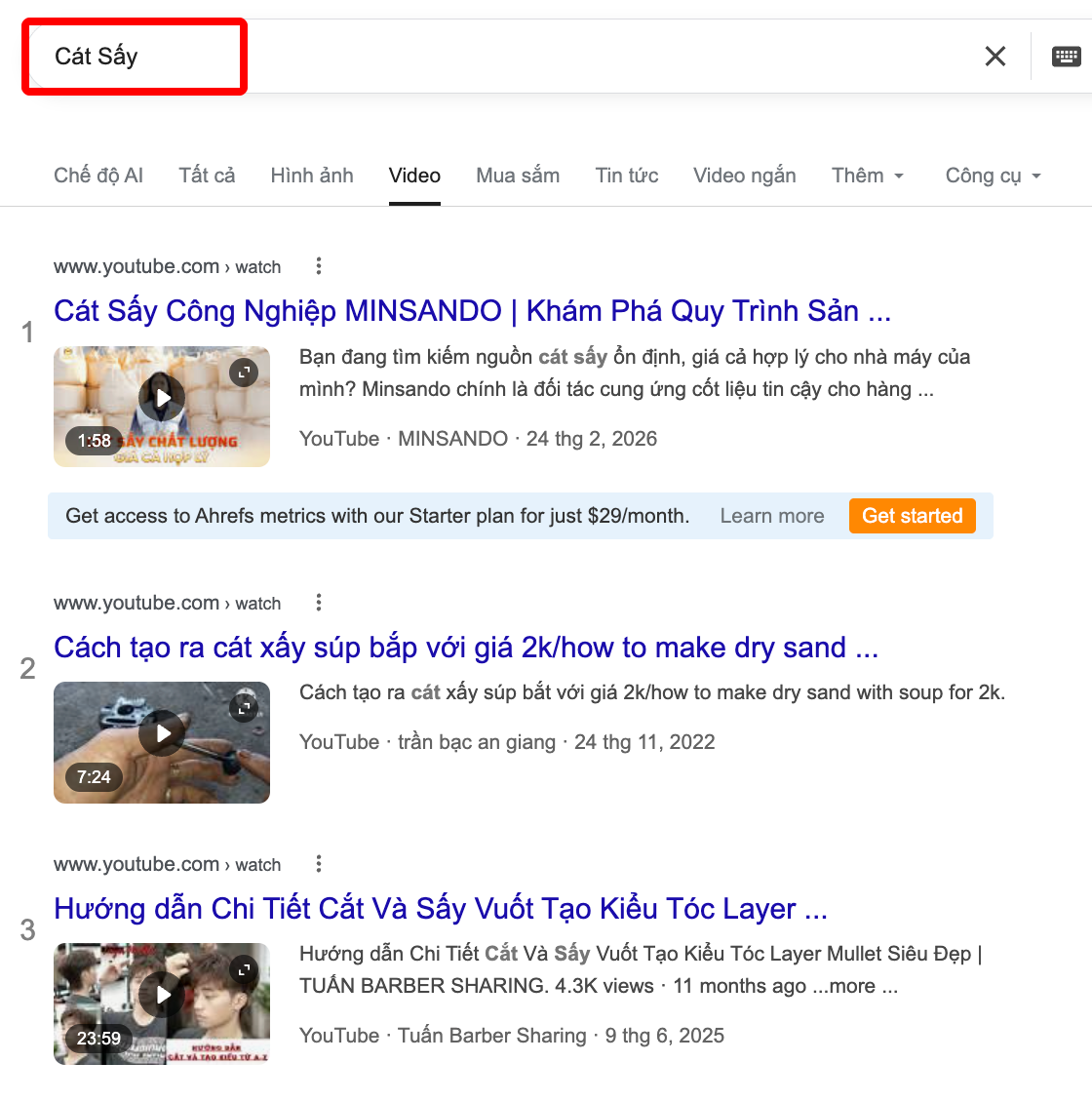Play the 23:59 barber video
The width and height of the screenshot is (1092, 1102).
coord(162,995)
